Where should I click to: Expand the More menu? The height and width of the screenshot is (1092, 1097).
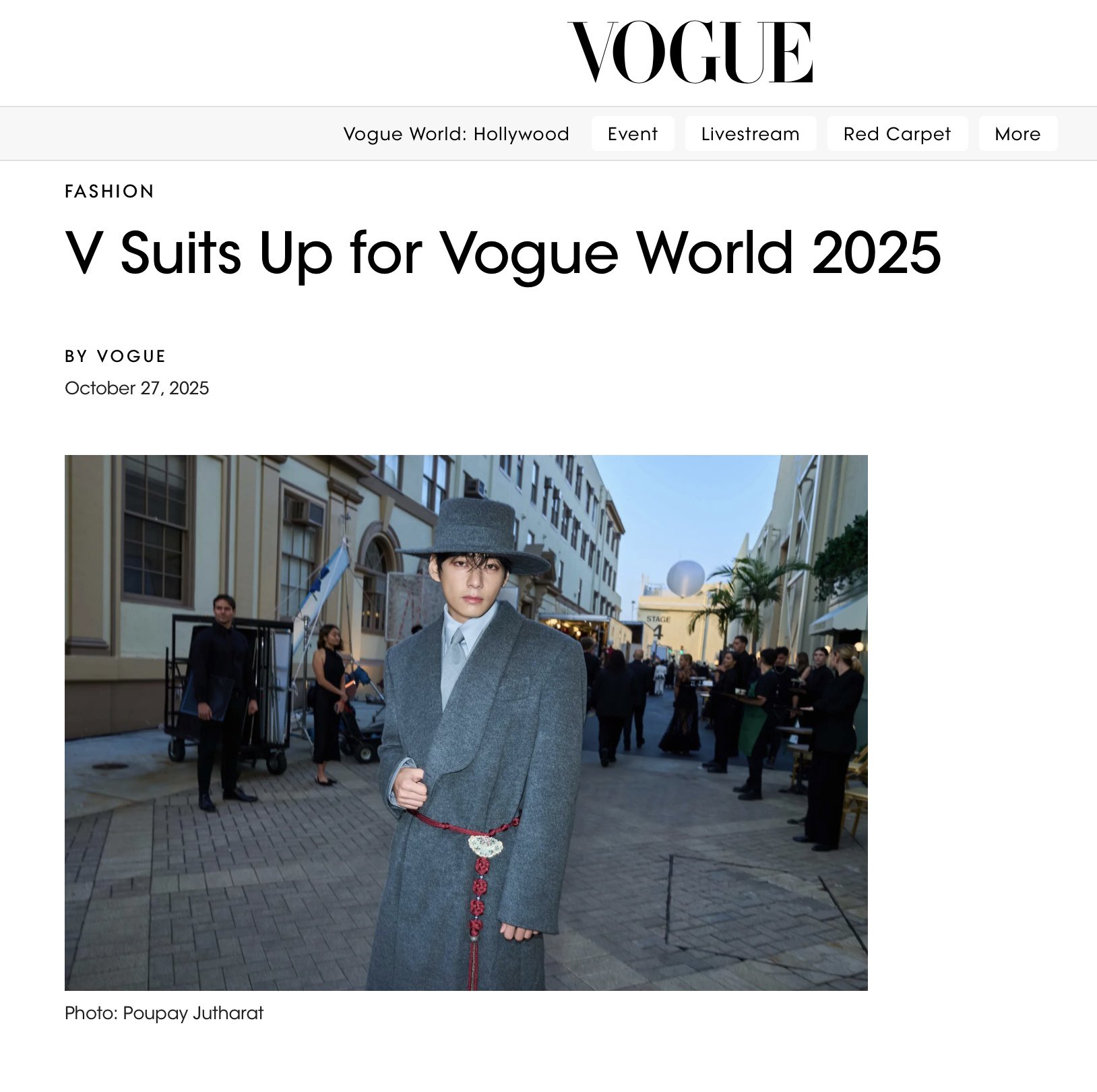coord(1018,133)
